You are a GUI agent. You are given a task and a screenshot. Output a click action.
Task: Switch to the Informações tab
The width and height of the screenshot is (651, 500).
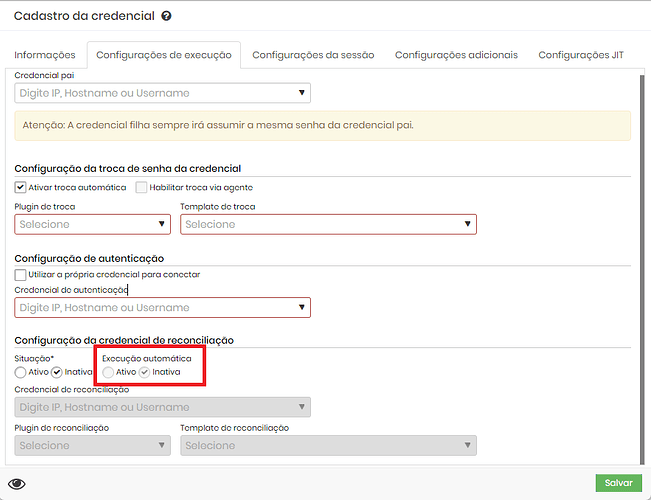click(44, 55)
